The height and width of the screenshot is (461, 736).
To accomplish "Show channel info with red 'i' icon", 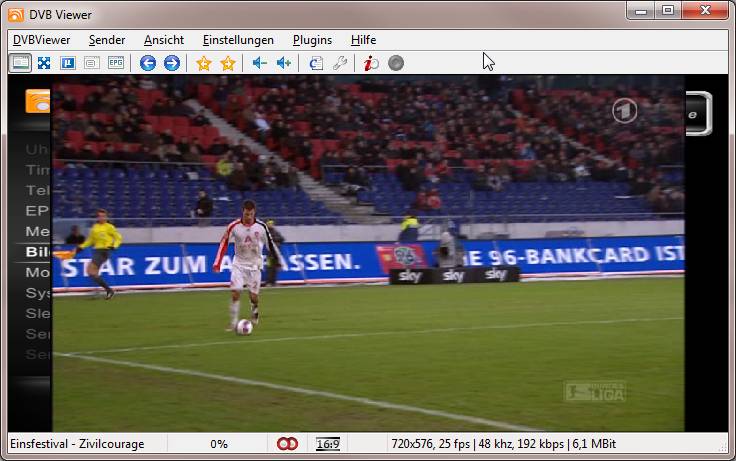I will (371, 63).
